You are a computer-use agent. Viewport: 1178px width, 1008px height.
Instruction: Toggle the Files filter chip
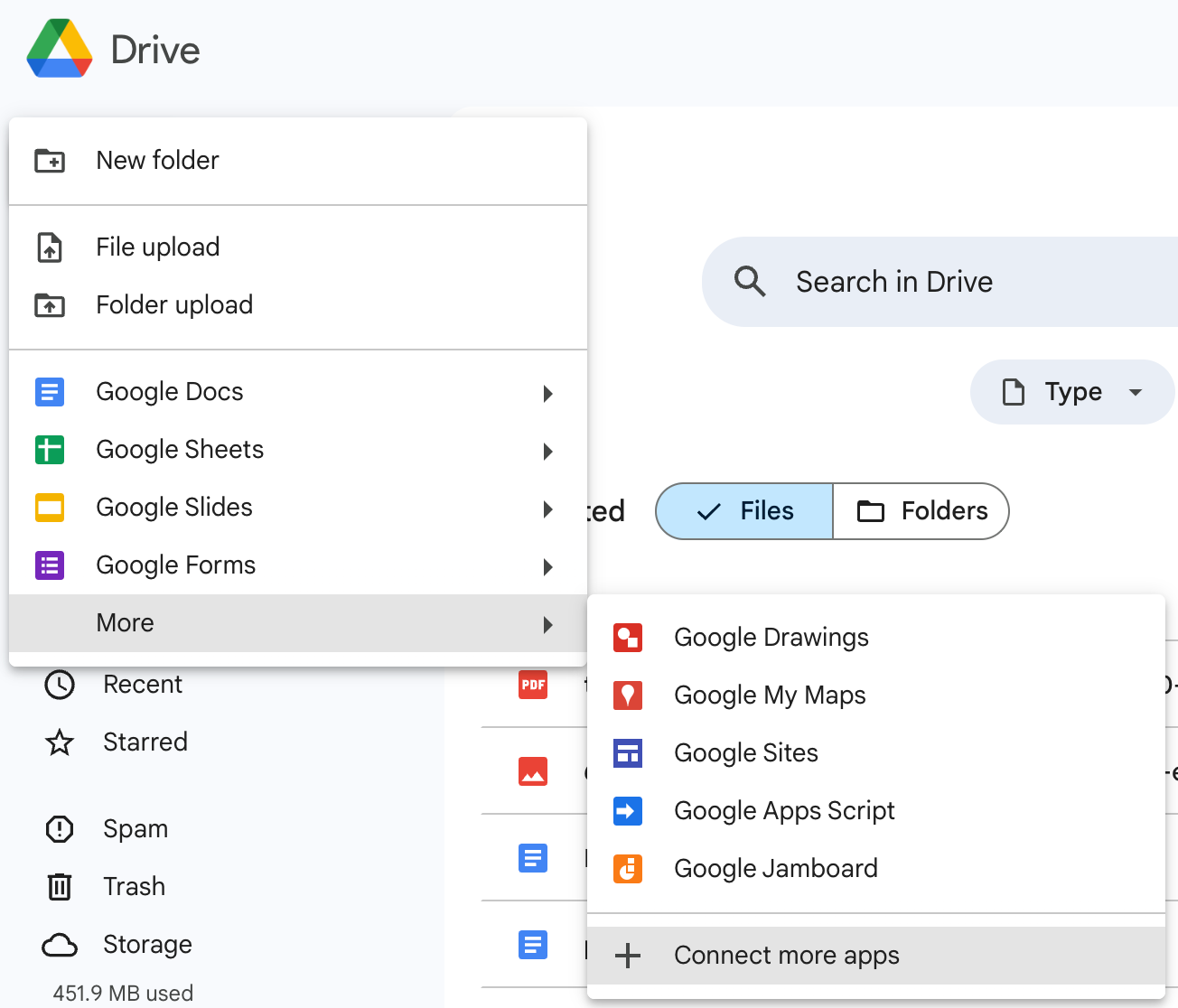[x=744, y=511]
